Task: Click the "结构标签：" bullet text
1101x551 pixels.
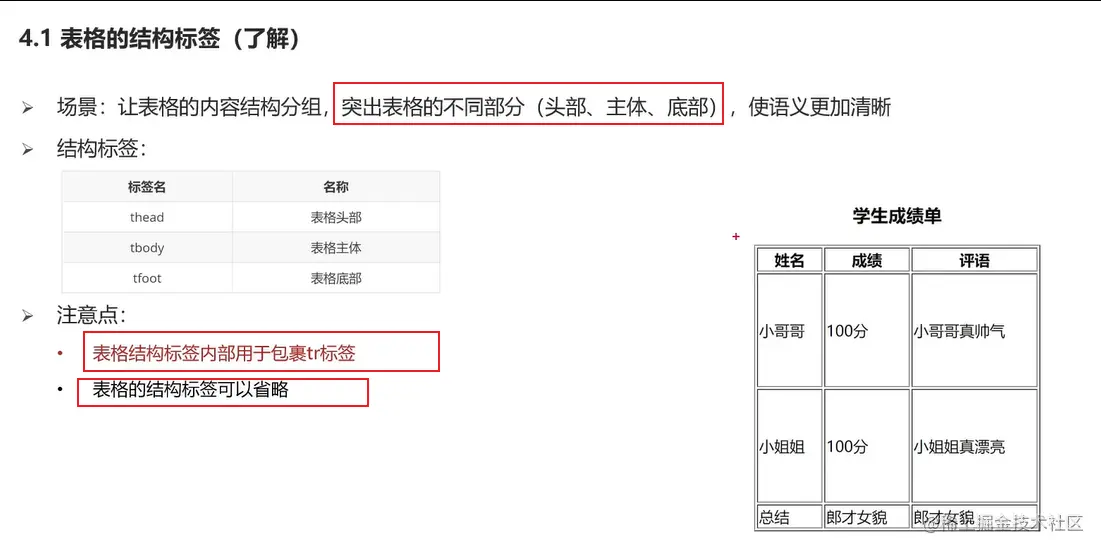Action: coord(102,149)
